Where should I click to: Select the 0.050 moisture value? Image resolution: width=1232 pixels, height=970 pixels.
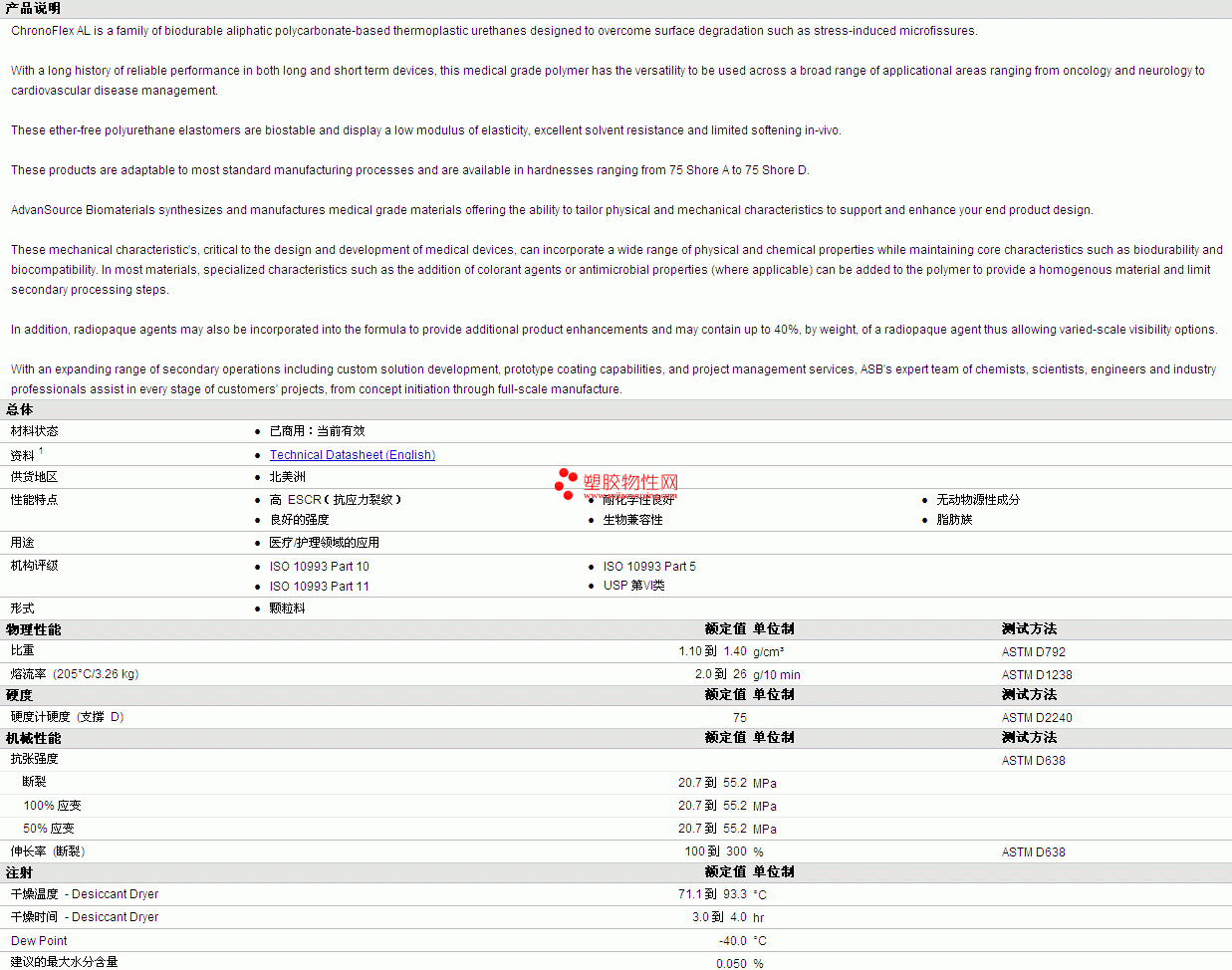click(x=732, y=963)
